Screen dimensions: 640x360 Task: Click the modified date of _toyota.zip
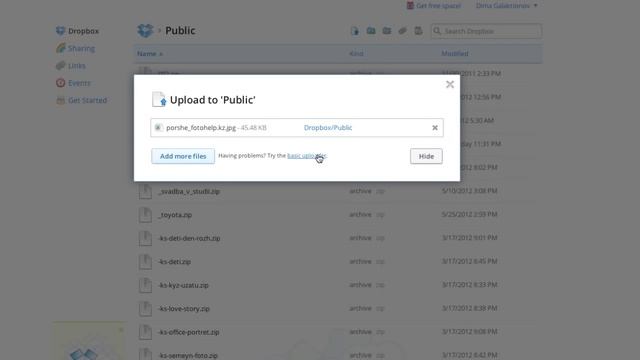coord(469,214)
